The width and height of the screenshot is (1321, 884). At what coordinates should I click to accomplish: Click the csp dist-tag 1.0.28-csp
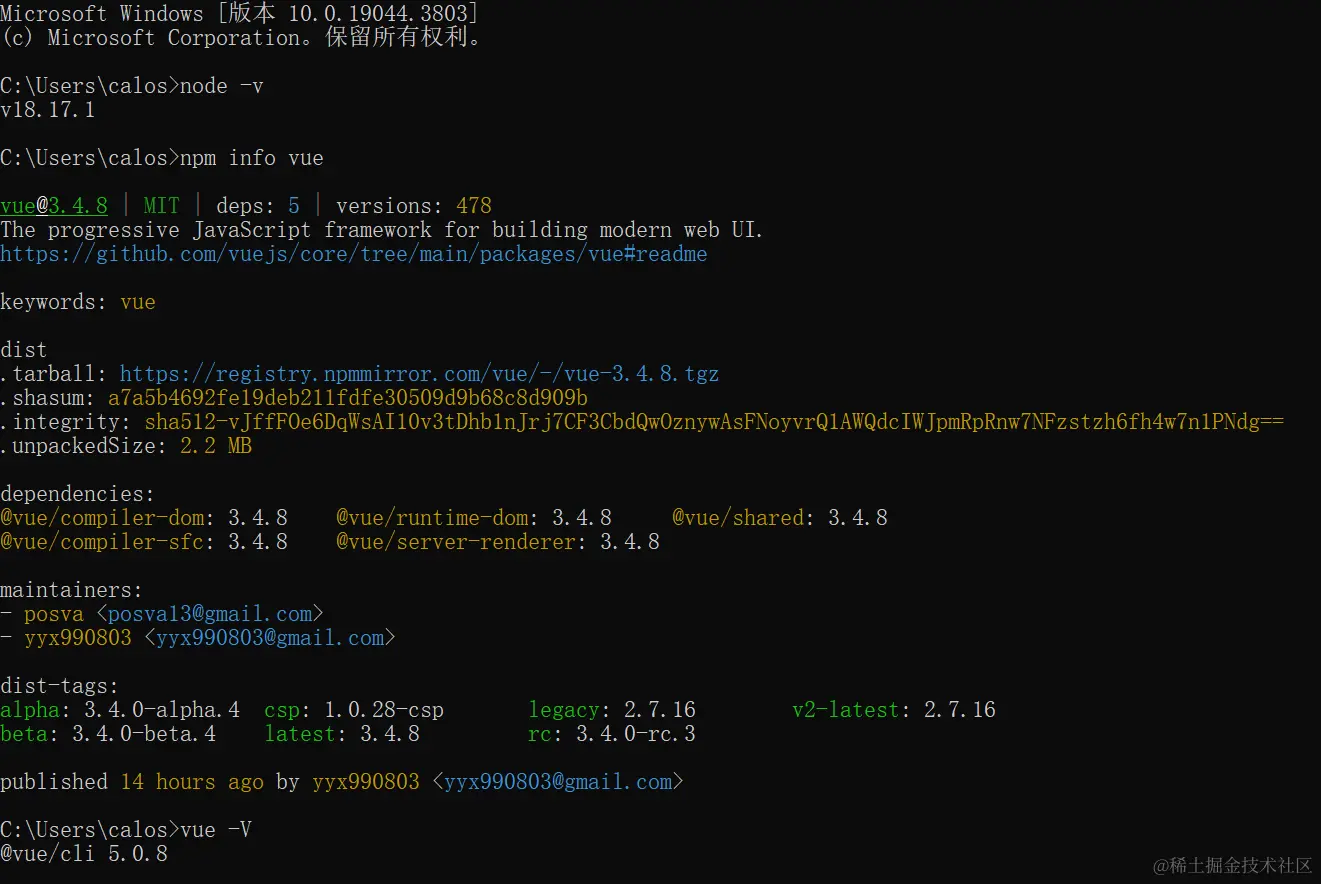click(354, 710)
